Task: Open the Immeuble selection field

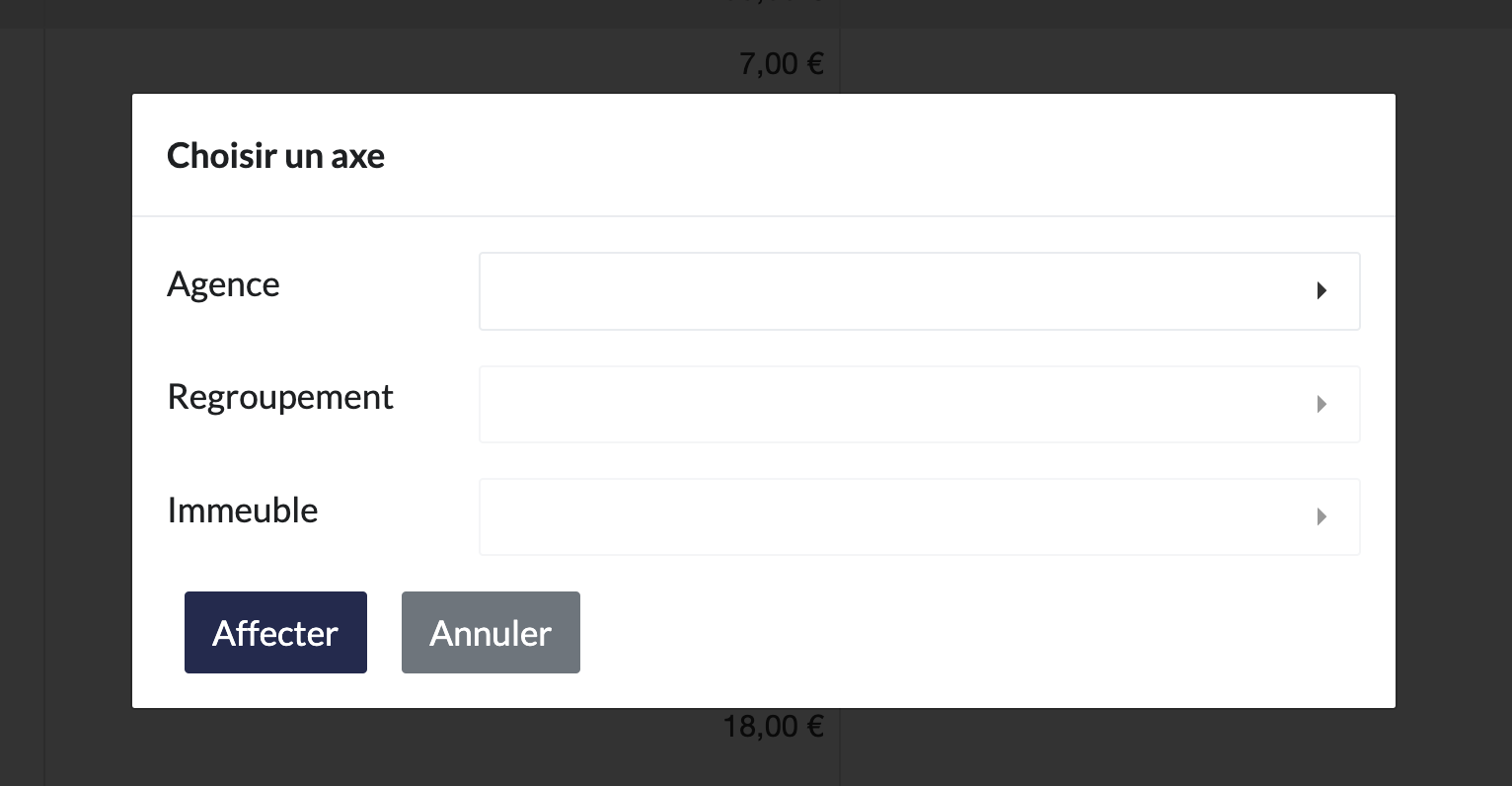Action: tap(888, 516)
